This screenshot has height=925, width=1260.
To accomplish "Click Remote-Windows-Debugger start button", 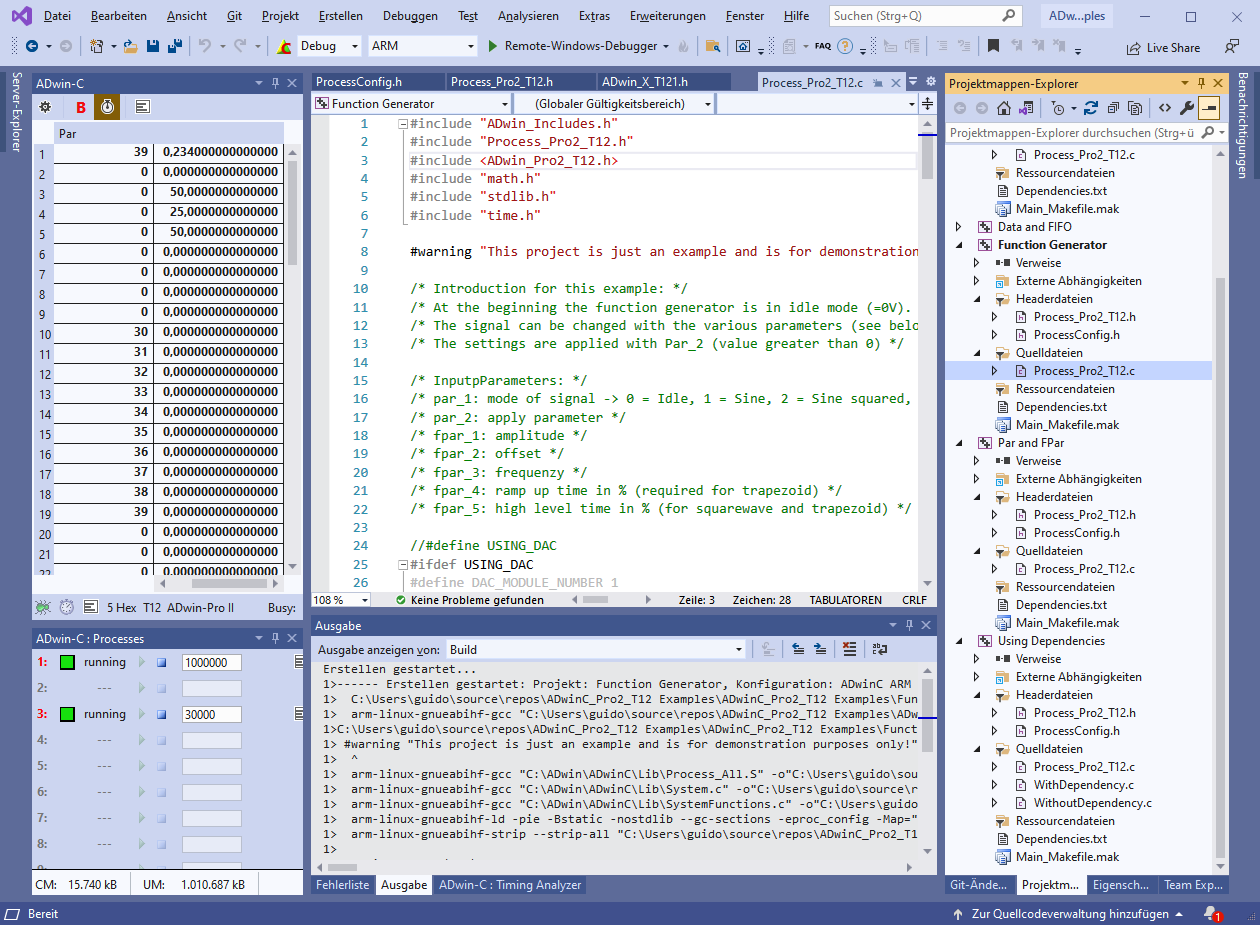I will (572, 46).
